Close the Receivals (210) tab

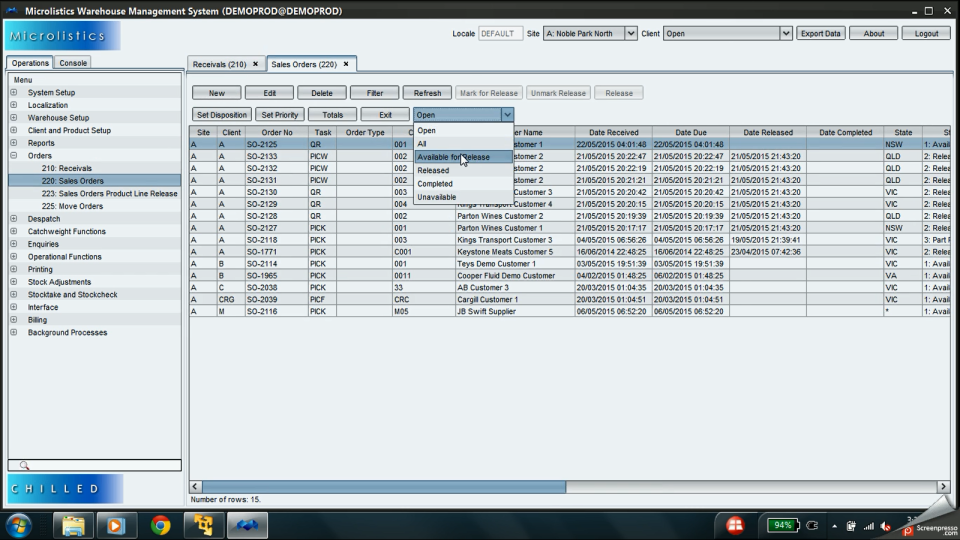tap(255, 64)
